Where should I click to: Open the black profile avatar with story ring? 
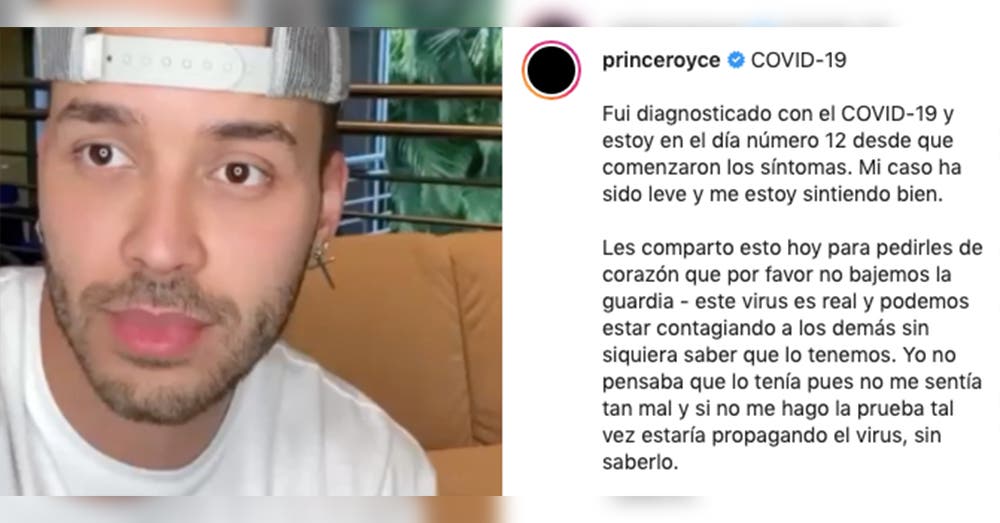[551, 70]
